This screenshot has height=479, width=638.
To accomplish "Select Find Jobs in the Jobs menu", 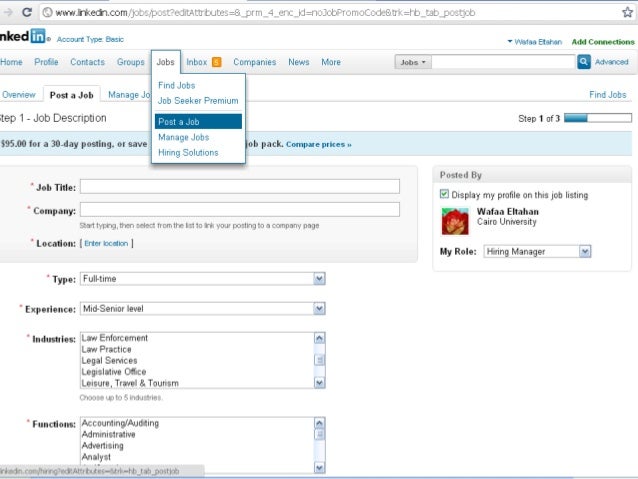I will point(177,85).
